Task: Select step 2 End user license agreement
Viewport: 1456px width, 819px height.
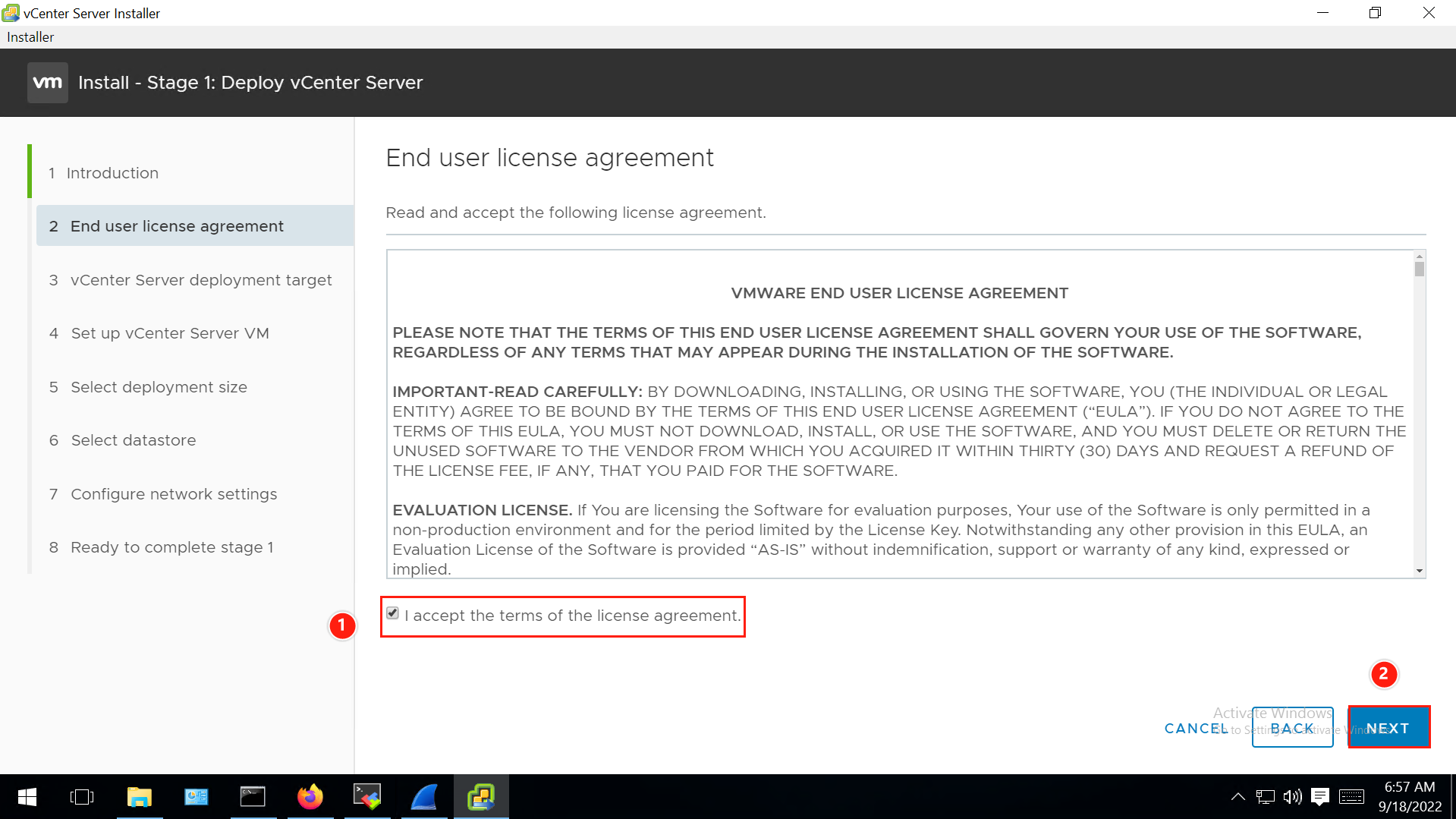Action: (x=195, y=226)
